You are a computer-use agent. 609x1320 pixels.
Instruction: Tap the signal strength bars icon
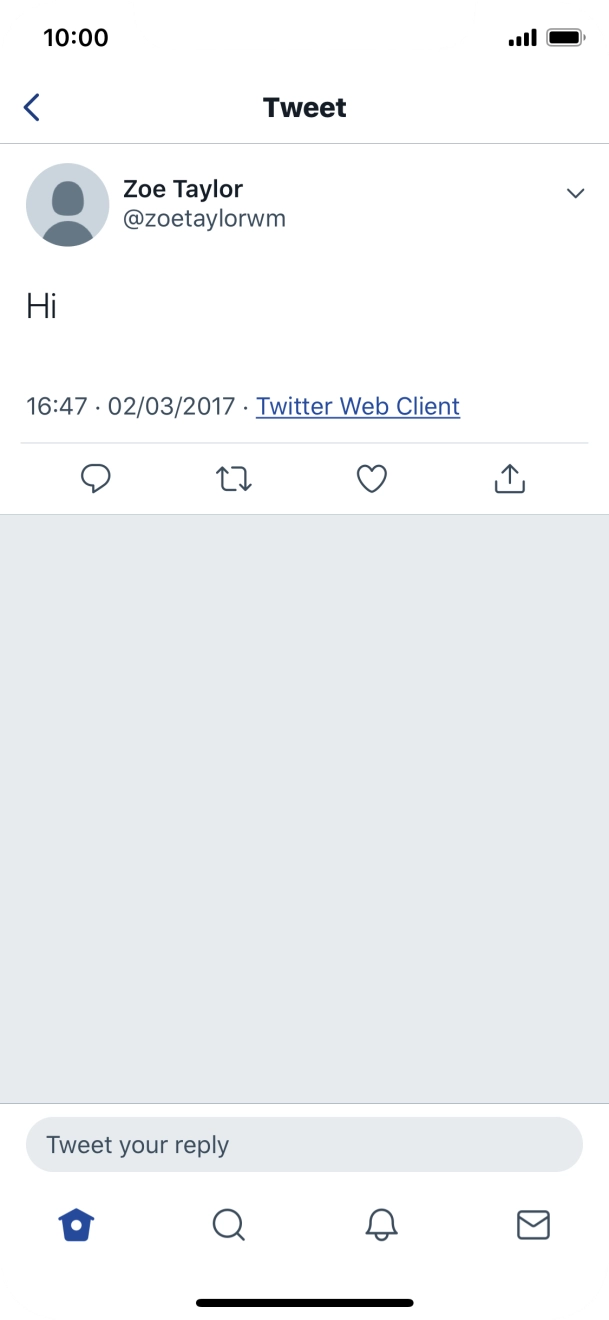(x=522, y=38)
